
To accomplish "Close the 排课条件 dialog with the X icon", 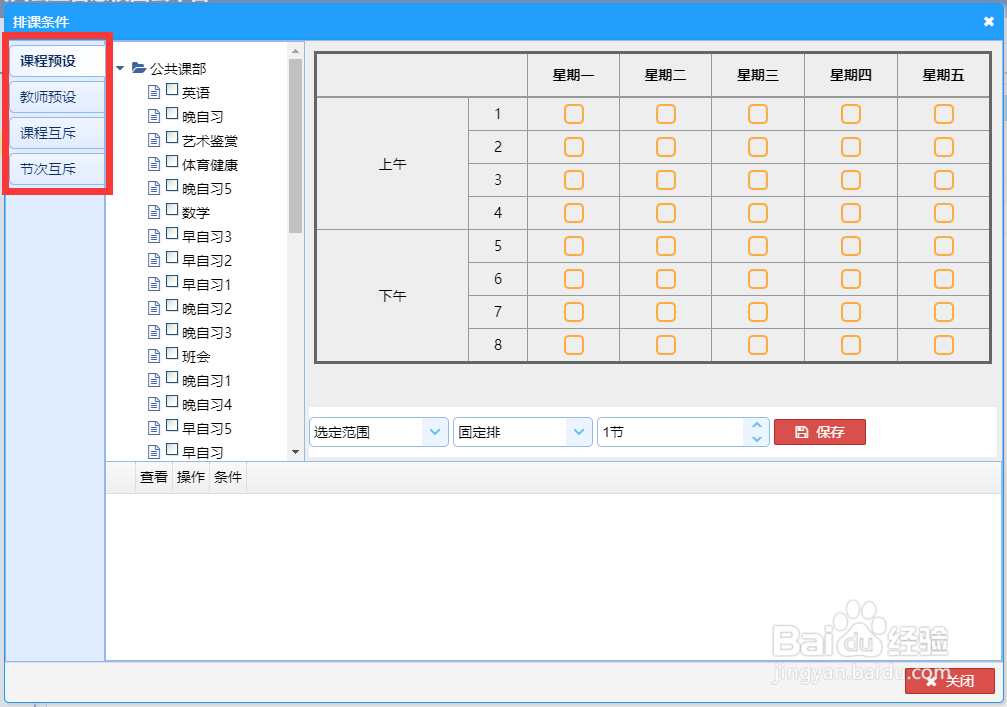I will pyautogui.click(x=988, y=22).
